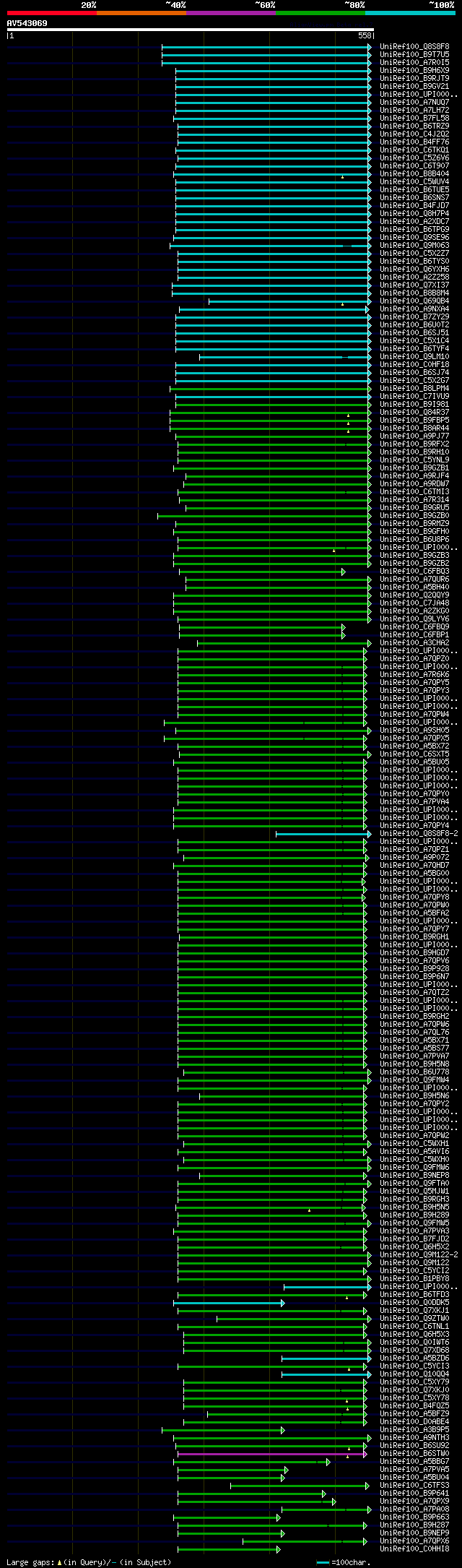This screenshot has height=1568, width=462.
Task: Click hit label UniRef100_B6TRZ9
Action: pos(414,126)
